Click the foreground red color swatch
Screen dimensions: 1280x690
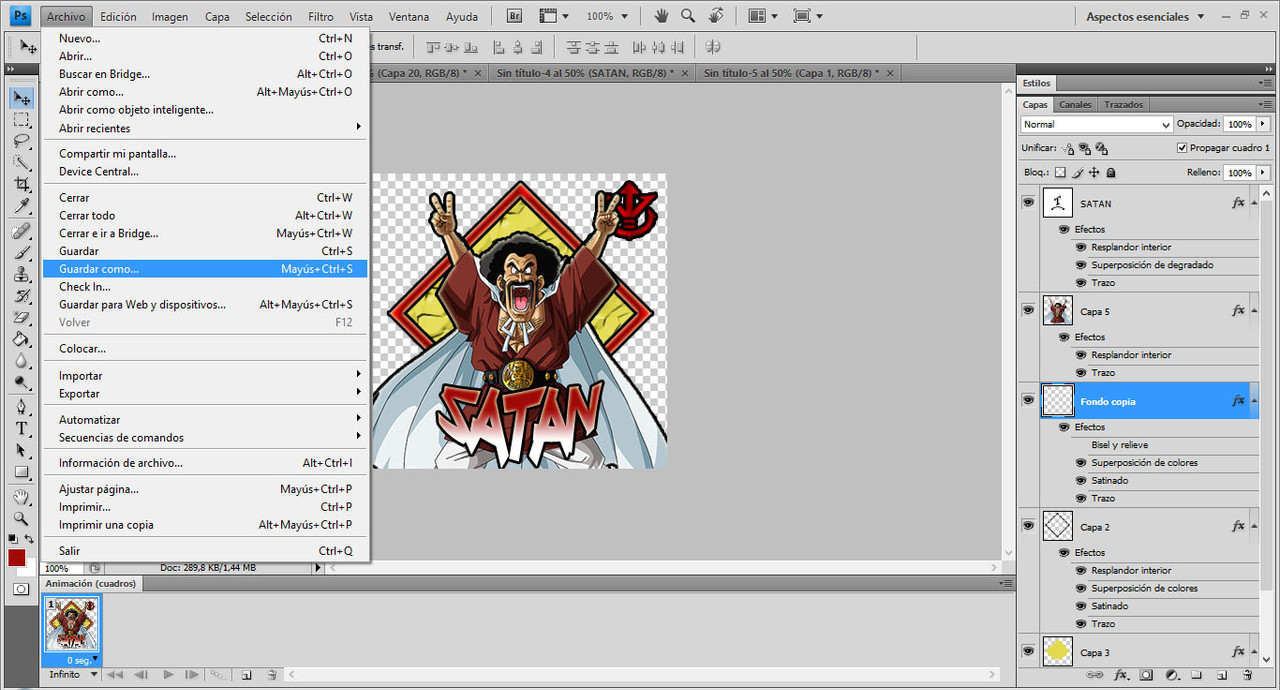pos(16,558)
